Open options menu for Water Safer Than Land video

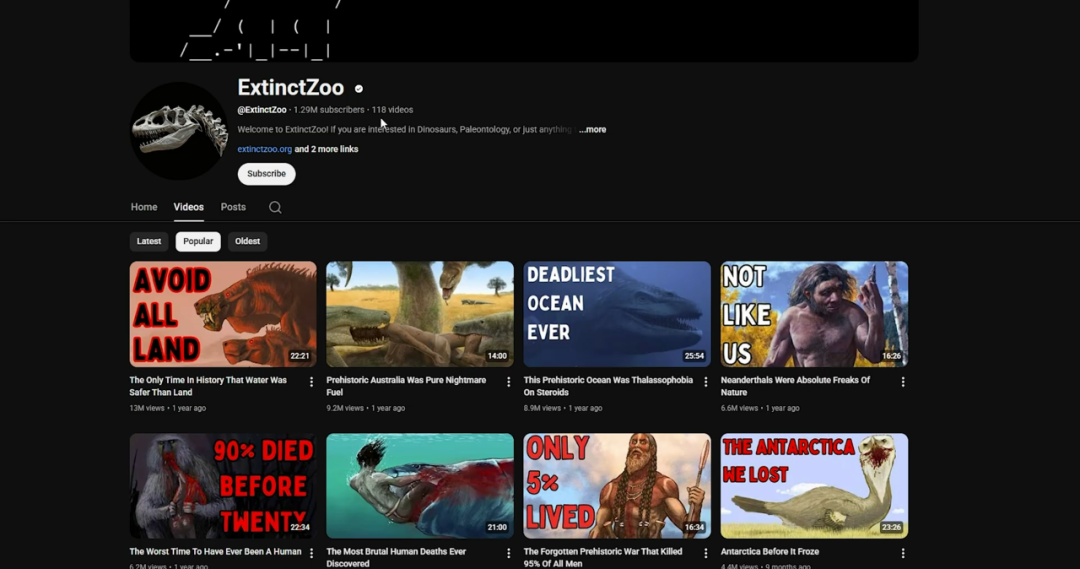pos(311,382)
